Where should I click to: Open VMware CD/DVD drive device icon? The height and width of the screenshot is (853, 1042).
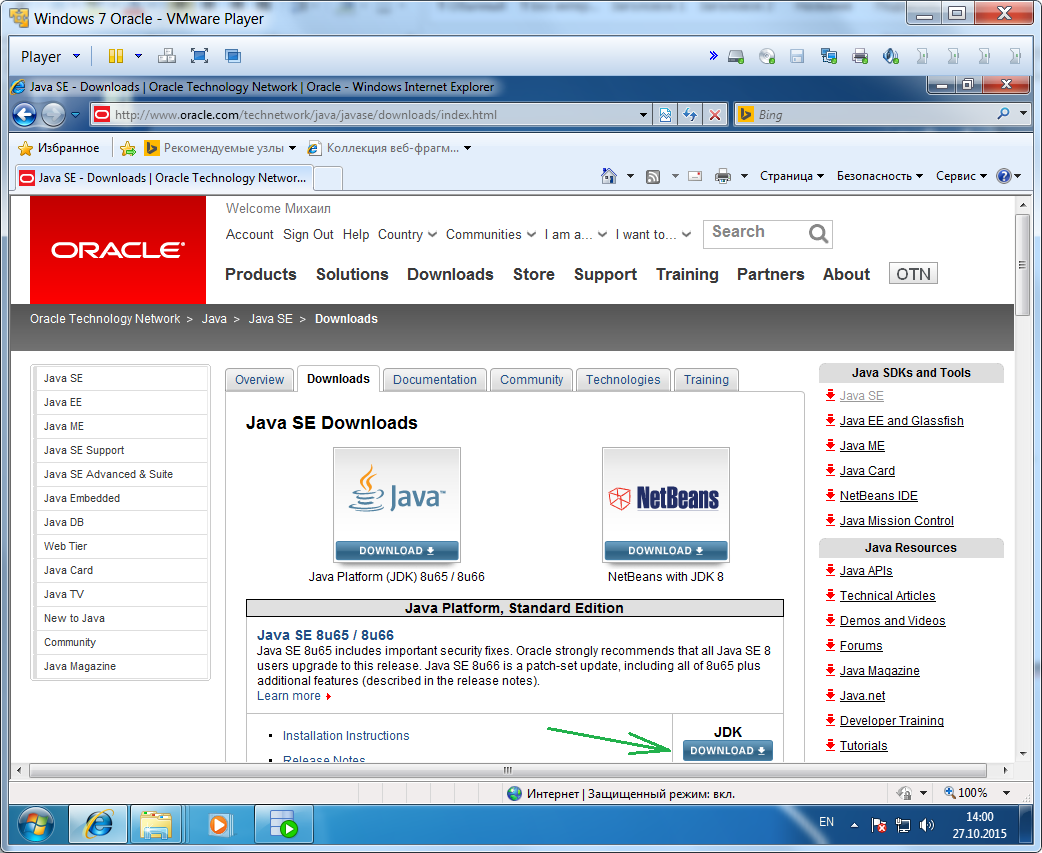767,56
